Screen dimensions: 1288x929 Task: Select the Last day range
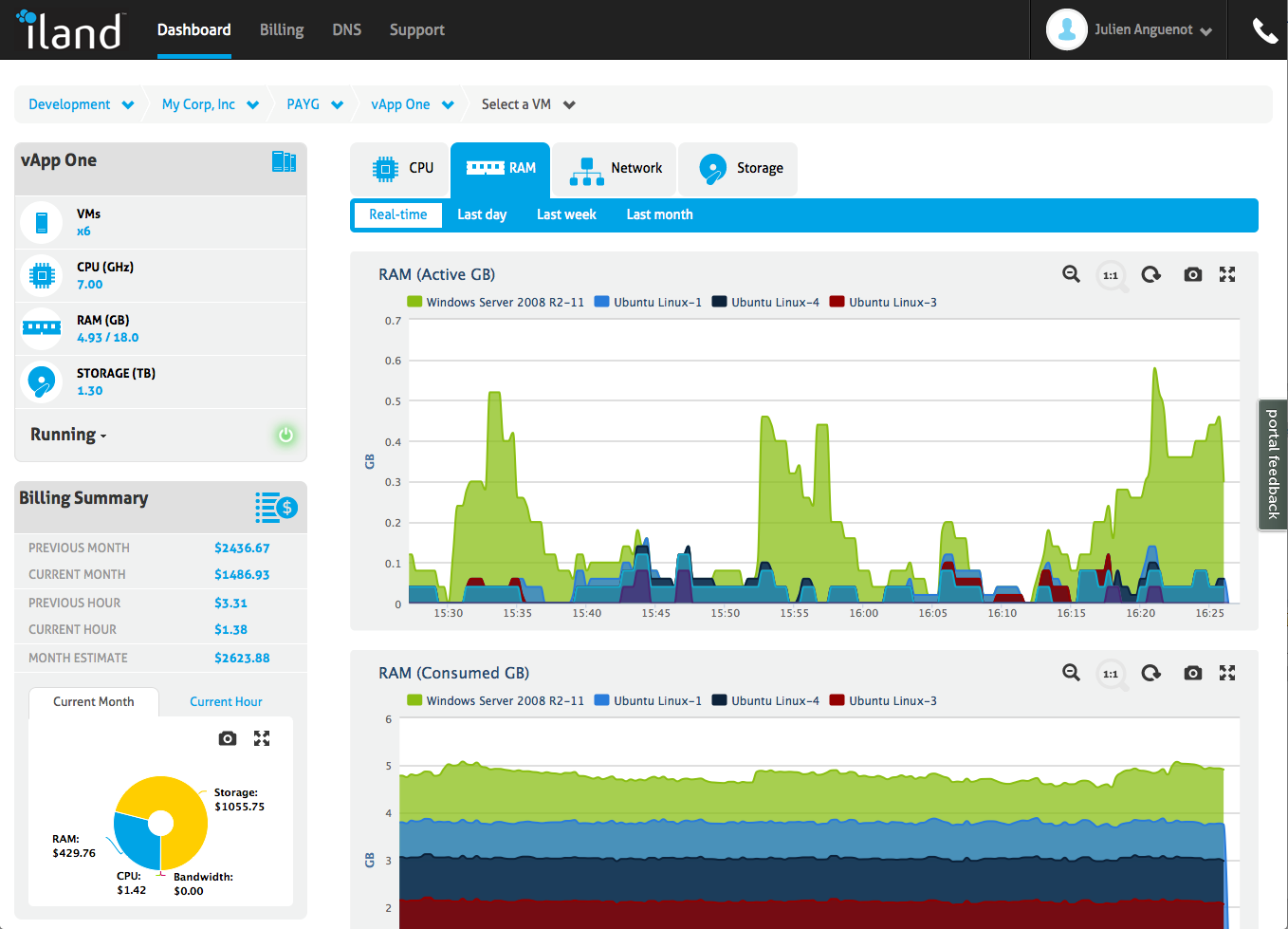482,214
